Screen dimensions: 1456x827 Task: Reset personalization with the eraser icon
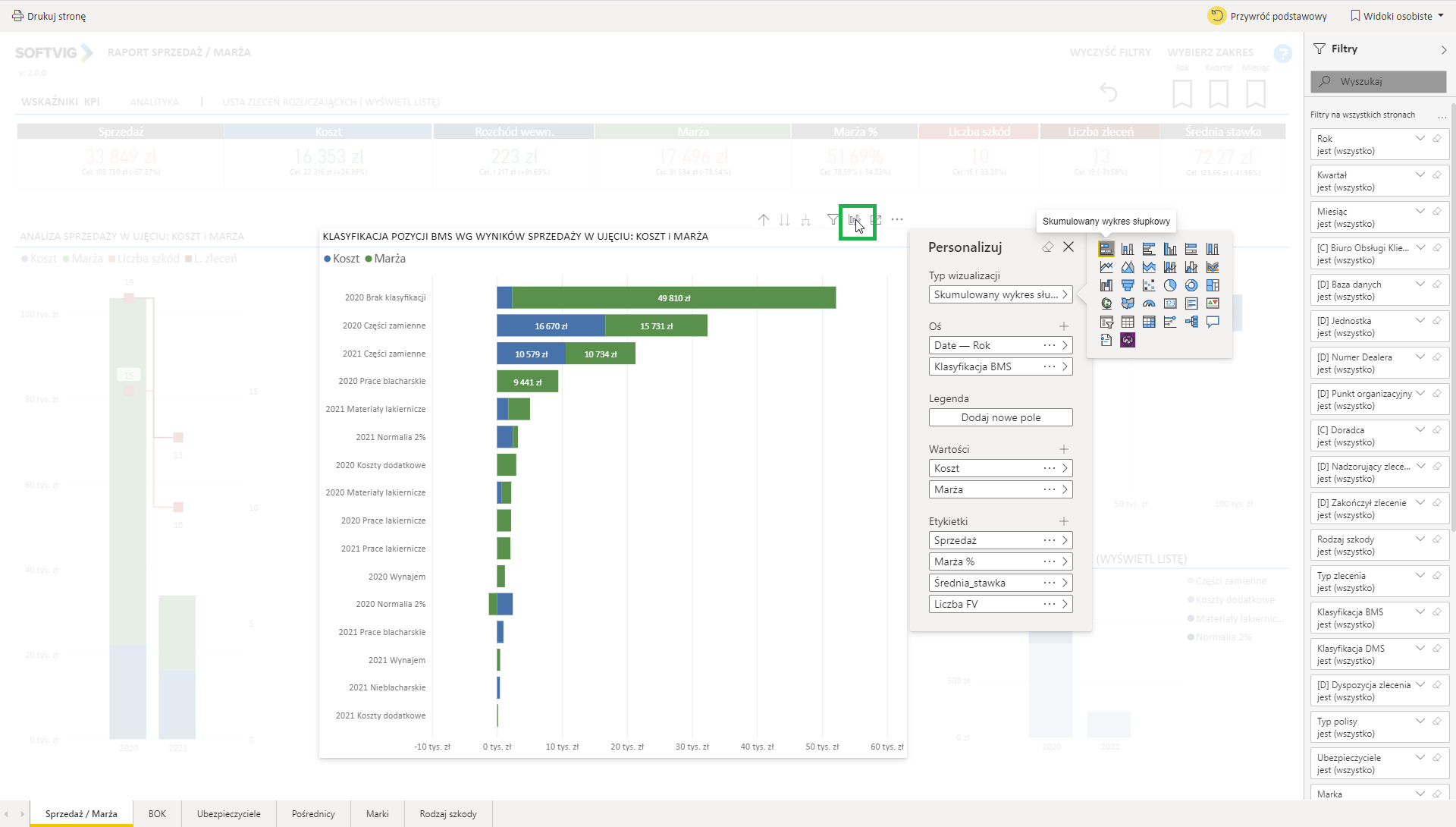[x=1047, y=247]
